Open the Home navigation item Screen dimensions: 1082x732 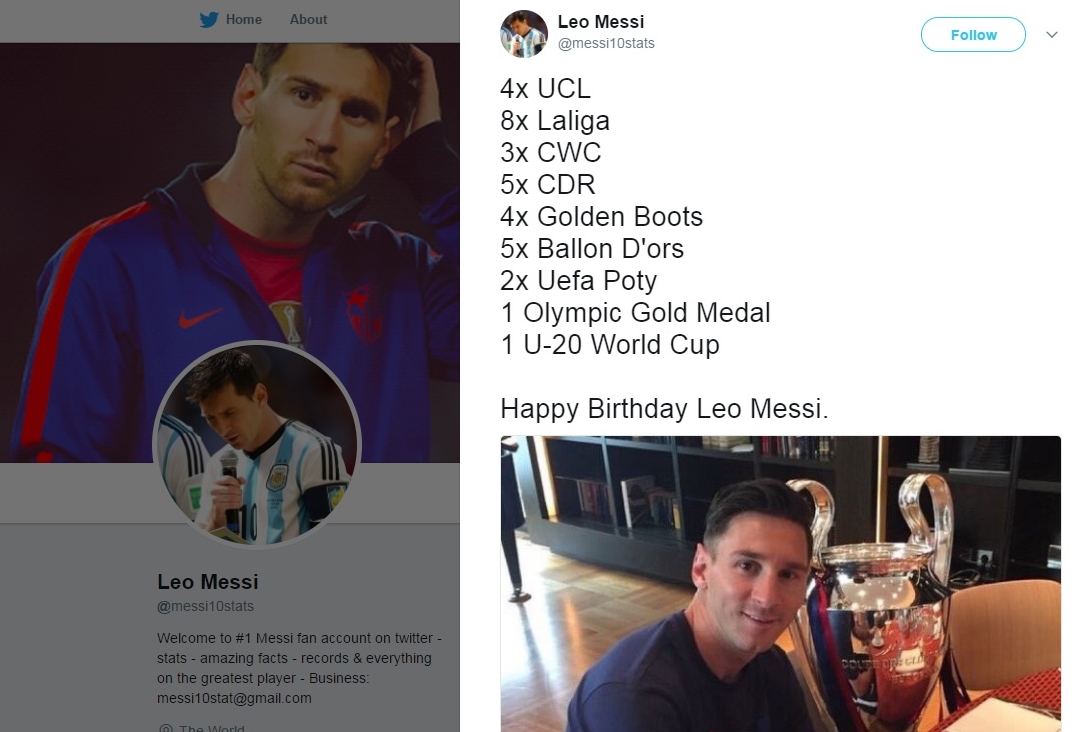coord(244,19)
